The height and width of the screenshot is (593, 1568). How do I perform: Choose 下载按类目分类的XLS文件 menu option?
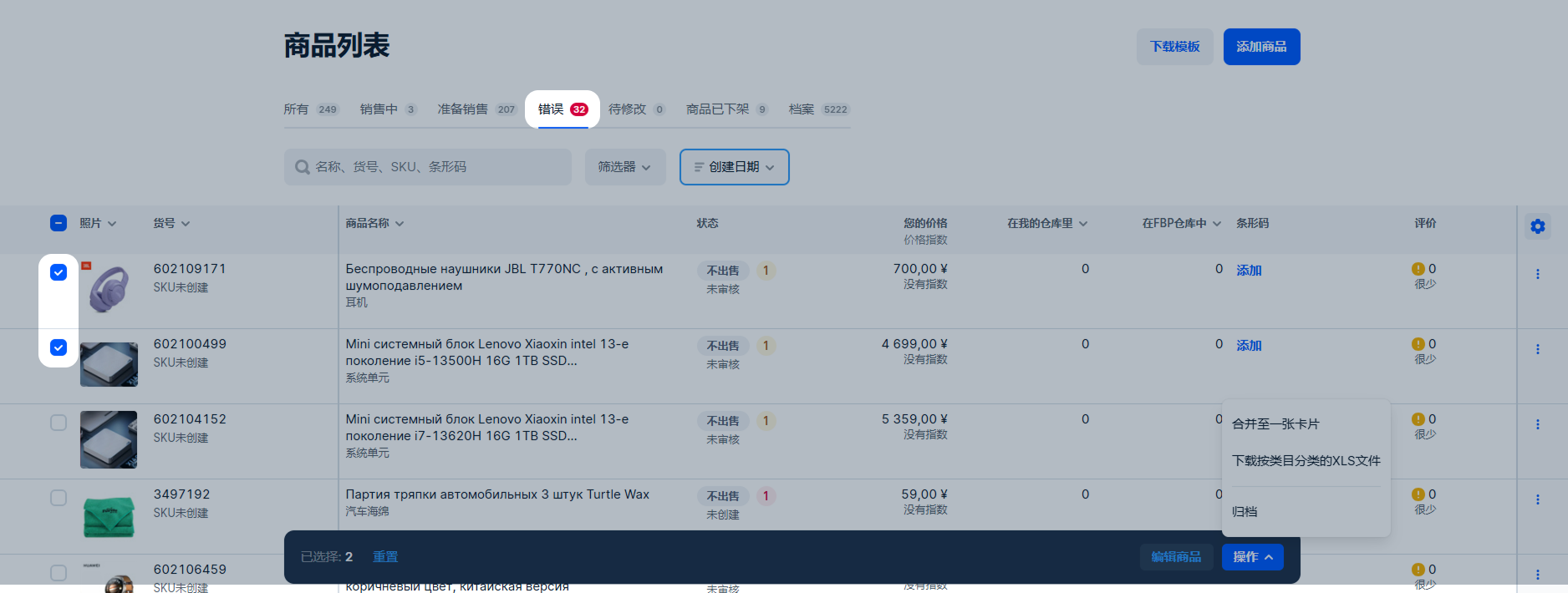[x=1306, y=461]
